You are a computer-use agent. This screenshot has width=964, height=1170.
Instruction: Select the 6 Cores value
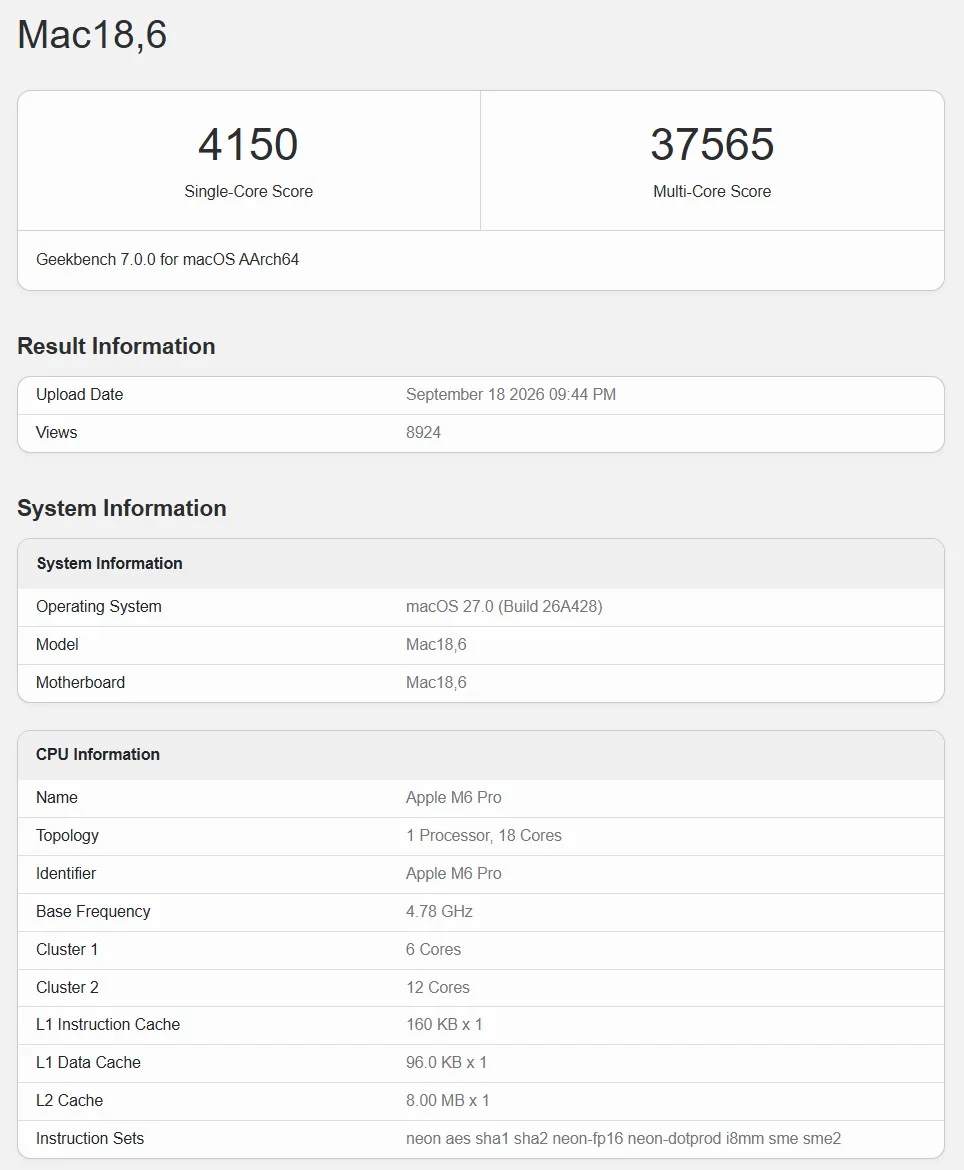tap(434, 950)
